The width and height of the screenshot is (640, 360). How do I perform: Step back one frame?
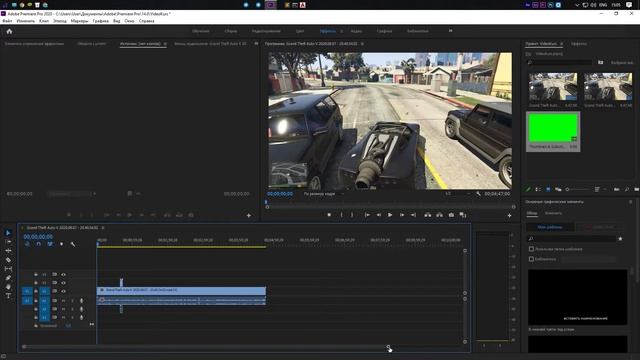click(378, 215)
